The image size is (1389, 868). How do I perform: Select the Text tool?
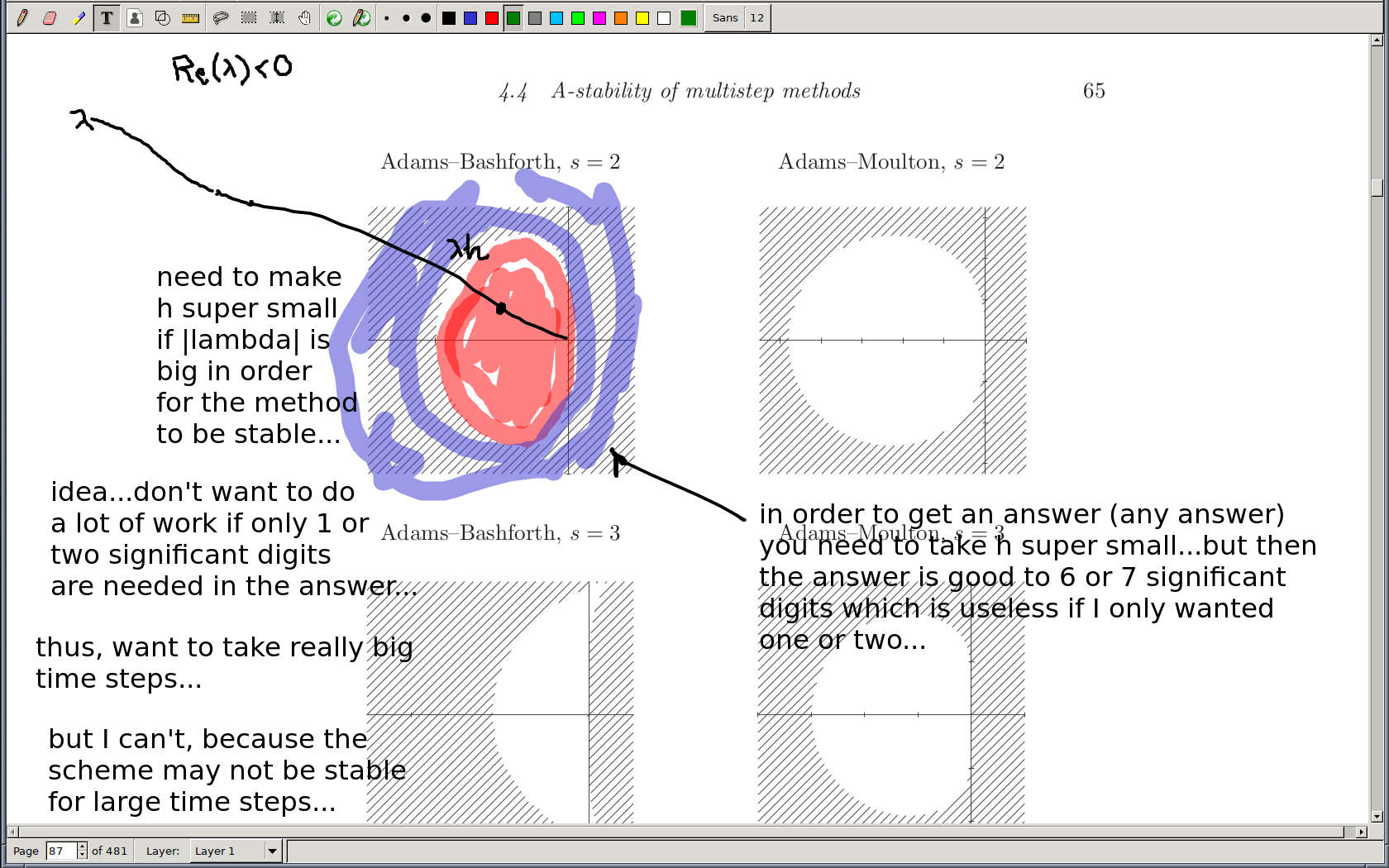[107, 18]
